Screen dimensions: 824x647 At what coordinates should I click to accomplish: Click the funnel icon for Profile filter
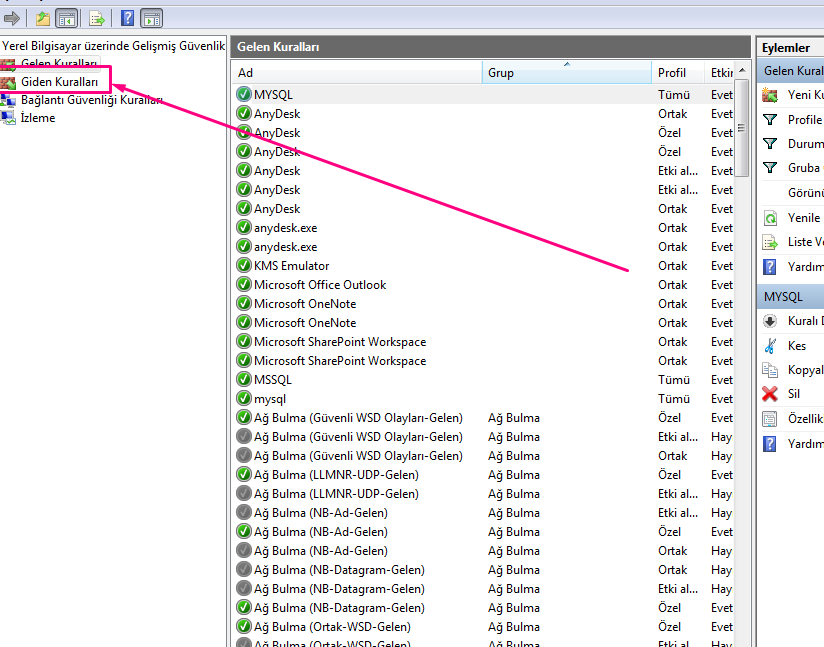coord(770,120)
